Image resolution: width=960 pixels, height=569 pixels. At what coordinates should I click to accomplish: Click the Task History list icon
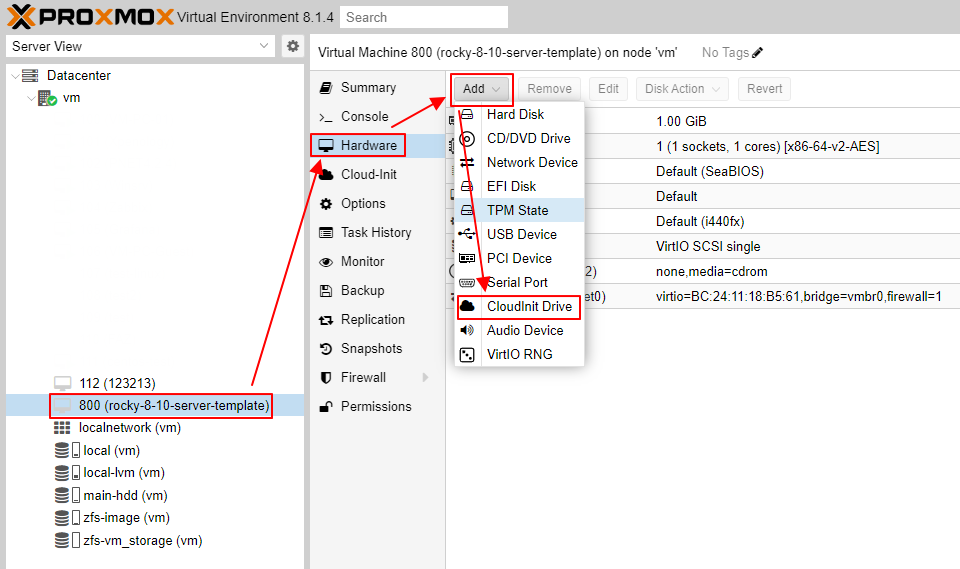[x=326, y=233]
